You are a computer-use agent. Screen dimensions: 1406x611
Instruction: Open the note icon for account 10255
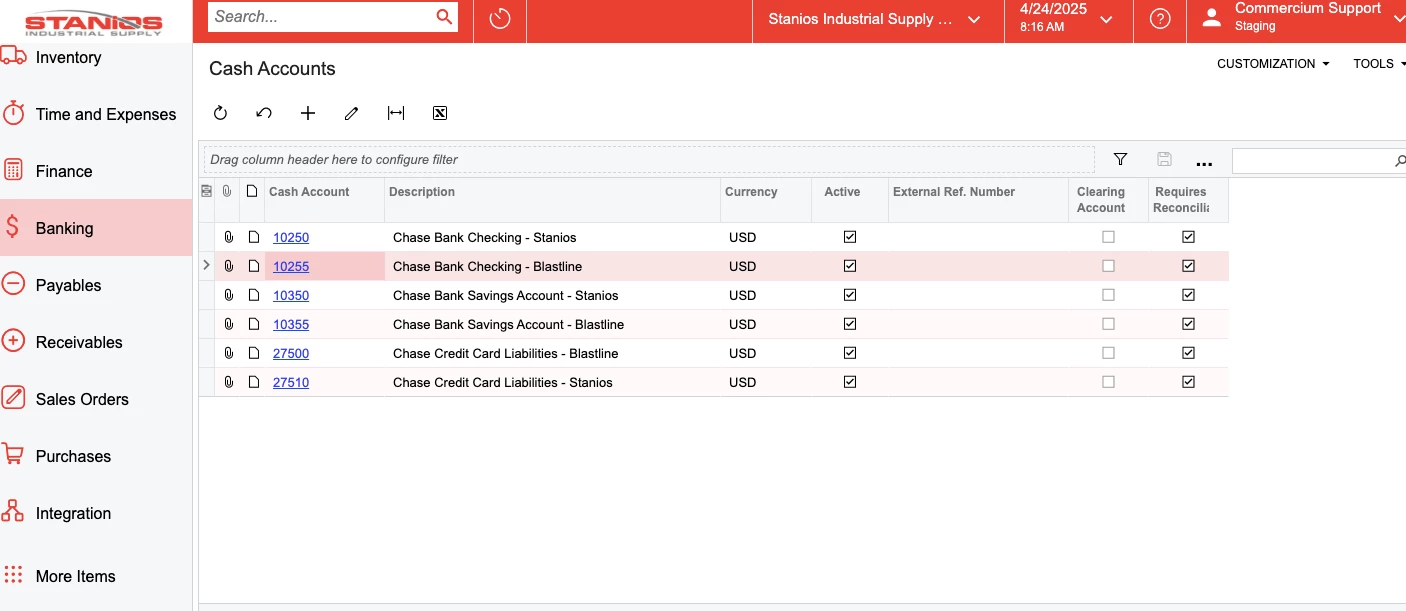pos(253,266)
